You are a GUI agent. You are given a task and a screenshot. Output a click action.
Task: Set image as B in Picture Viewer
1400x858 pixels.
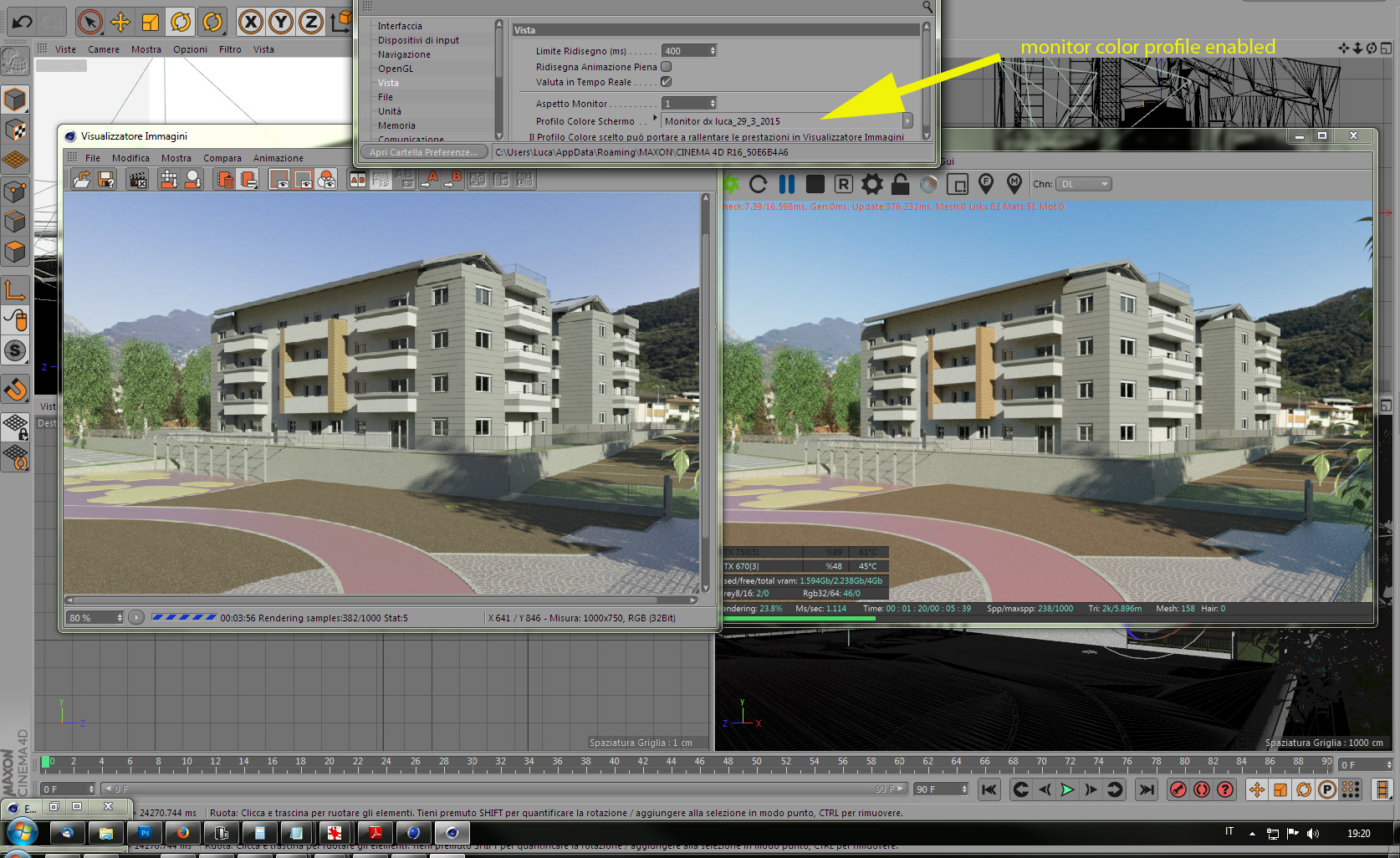[454, 179]
